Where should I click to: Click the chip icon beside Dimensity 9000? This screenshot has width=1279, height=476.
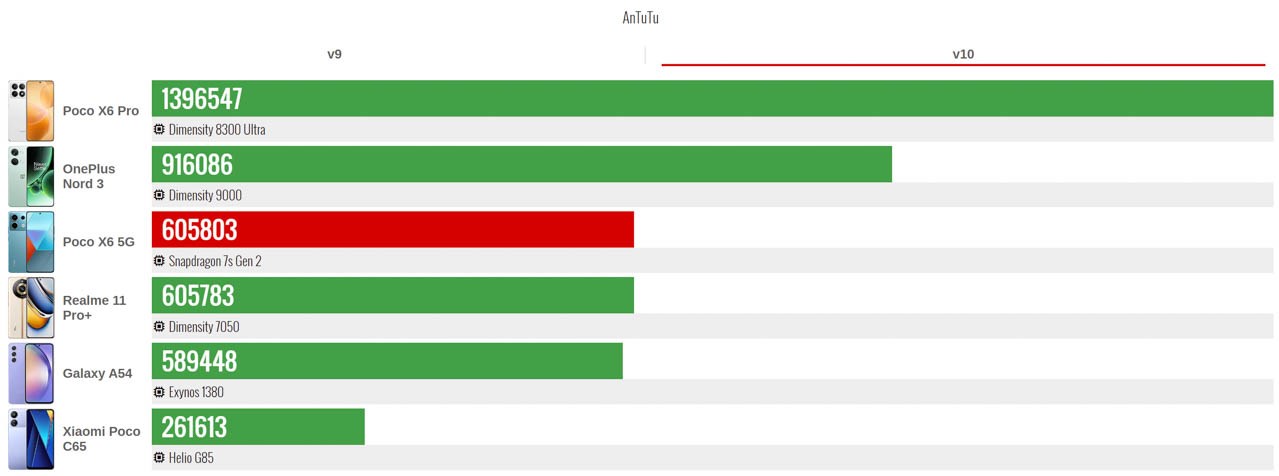(159, 195)
